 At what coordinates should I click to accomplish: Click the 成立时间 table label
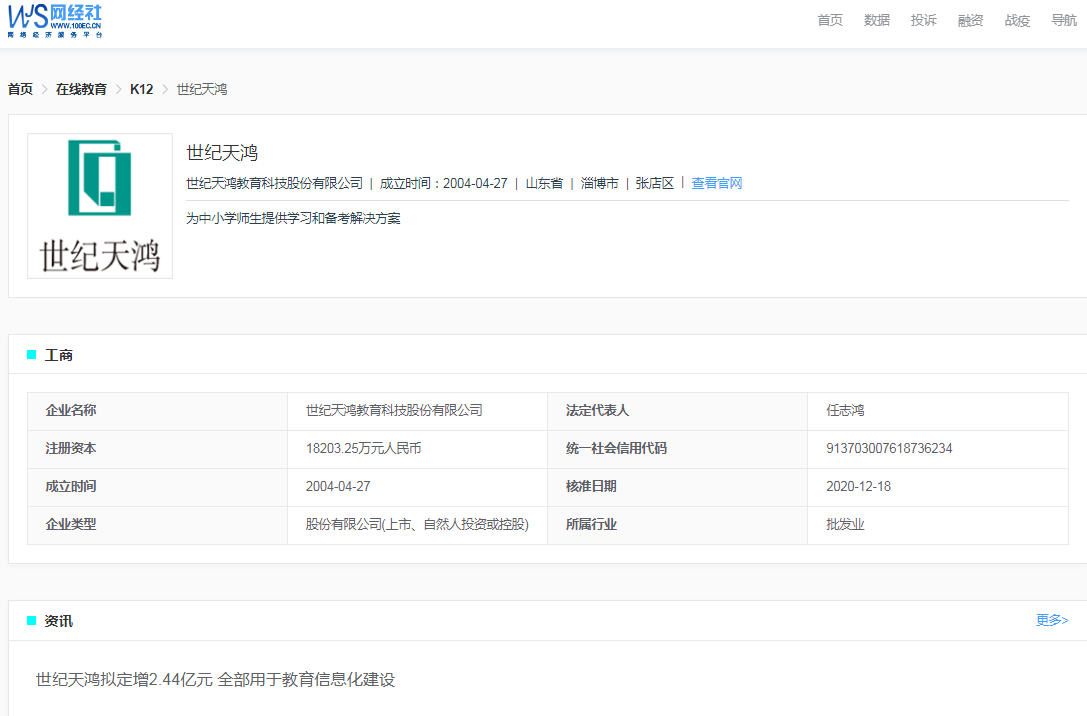[x=71, y=487]
